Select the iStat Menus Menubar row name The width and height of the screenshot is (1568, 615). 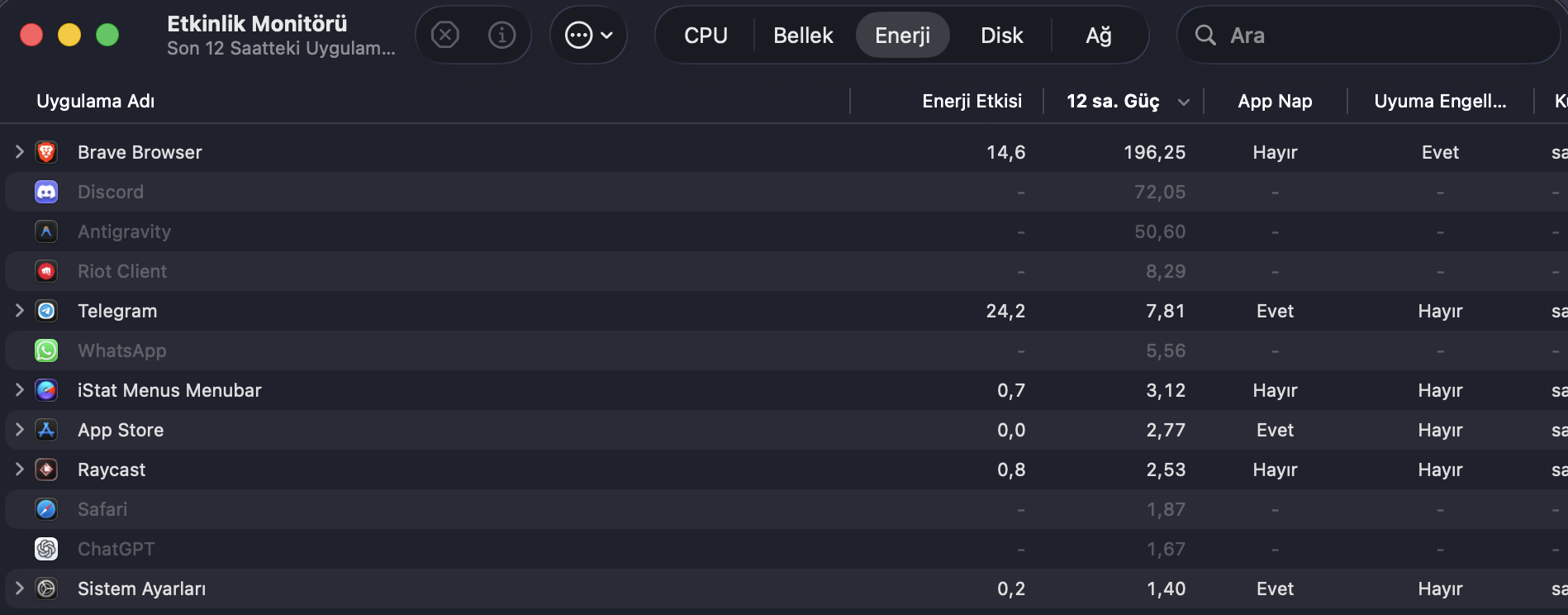tap(169, 390)
